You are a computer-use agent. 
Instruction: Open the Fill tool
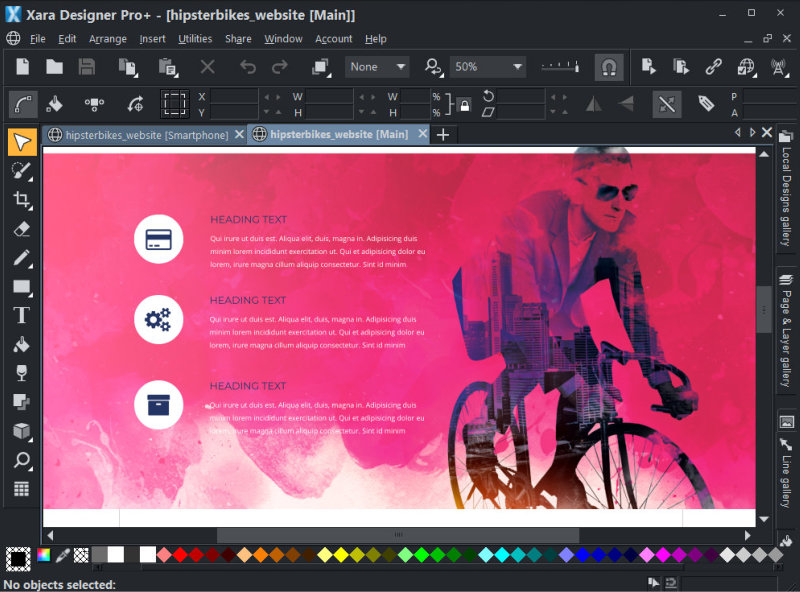(22, 343)
